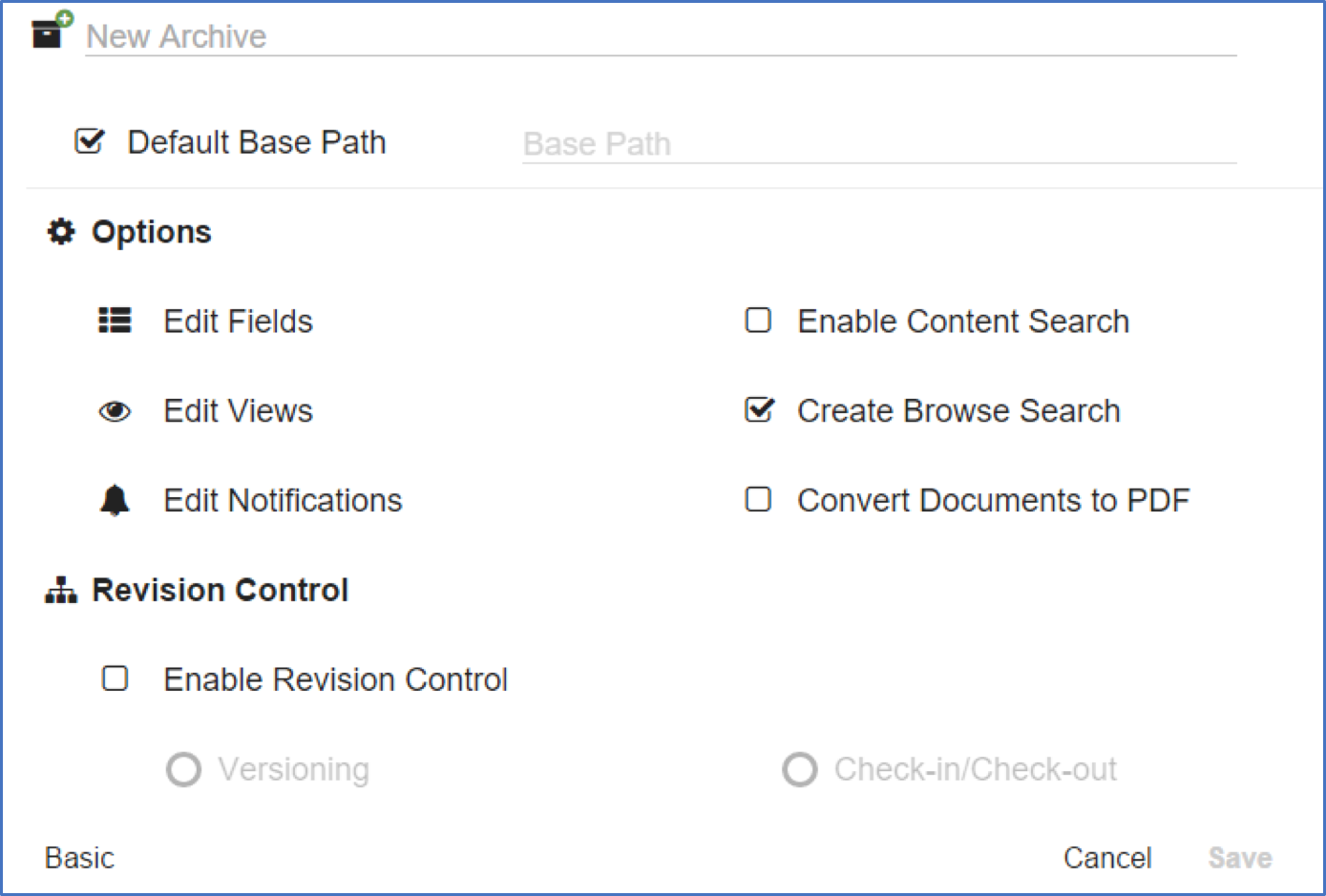Click the Edit Notifications bell icon
1326x896 pixels.
click(115, 500)
